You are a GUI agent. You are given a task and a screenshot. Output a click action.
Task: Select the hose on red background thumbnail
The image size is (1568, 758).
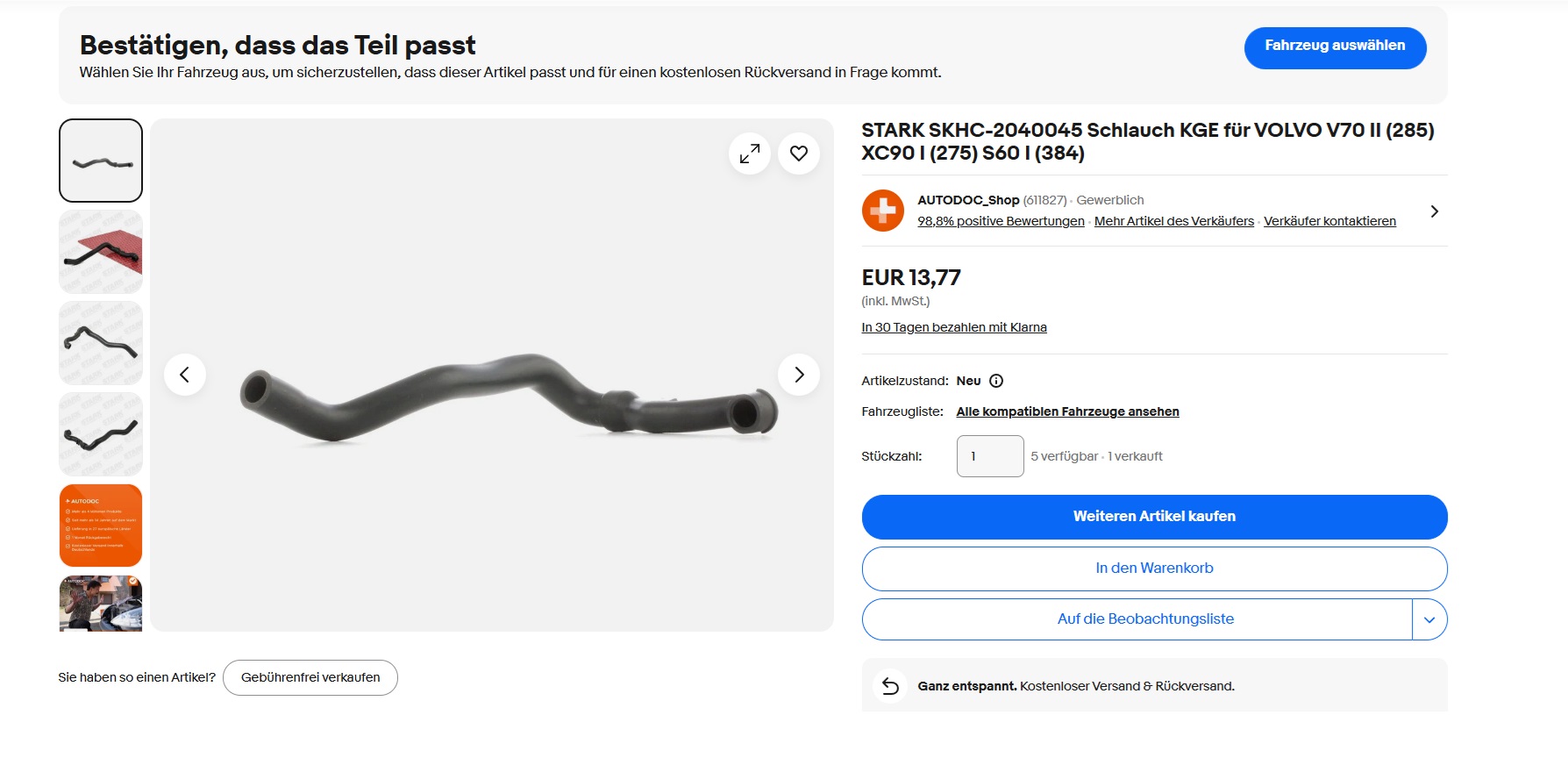(101, 253)
